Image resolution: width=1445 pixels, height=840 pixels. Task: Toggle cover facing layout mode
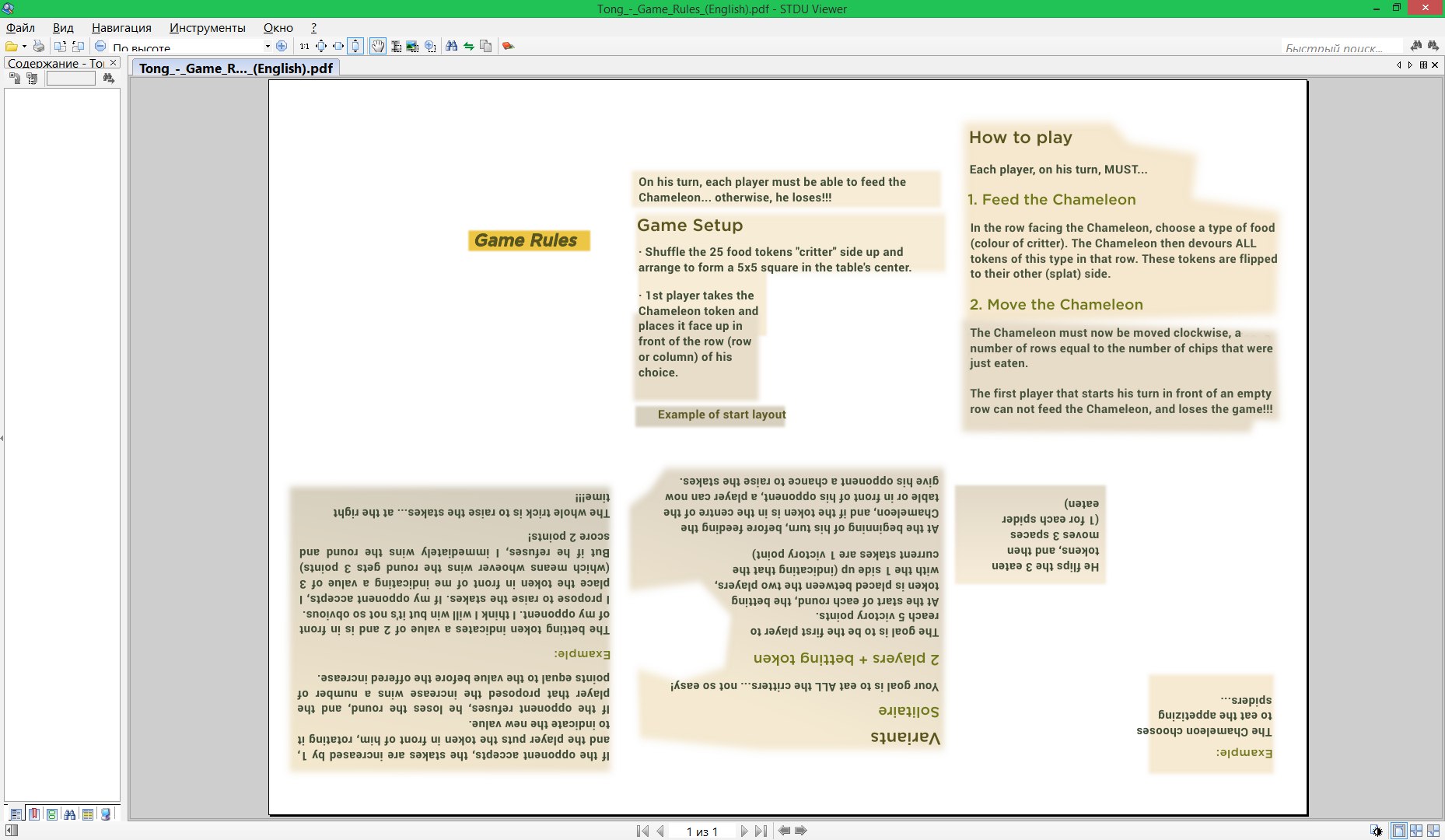click(x=1433, y=831)
